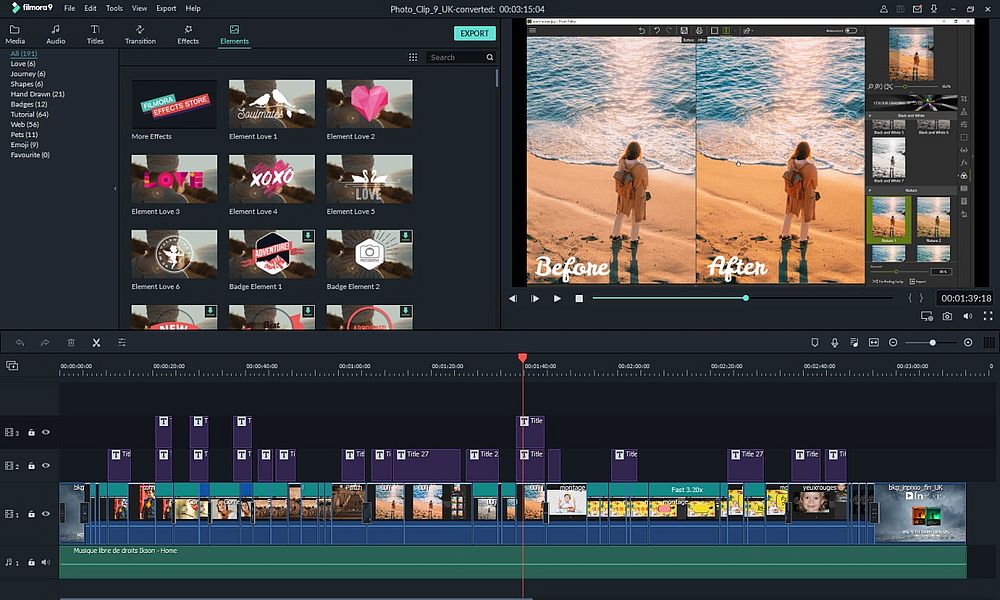Image resolution: width=1000 pixels, height=600 pixels.
Task: Open the Effects tab
Action: pyautogui.click(x=188, y=35)
